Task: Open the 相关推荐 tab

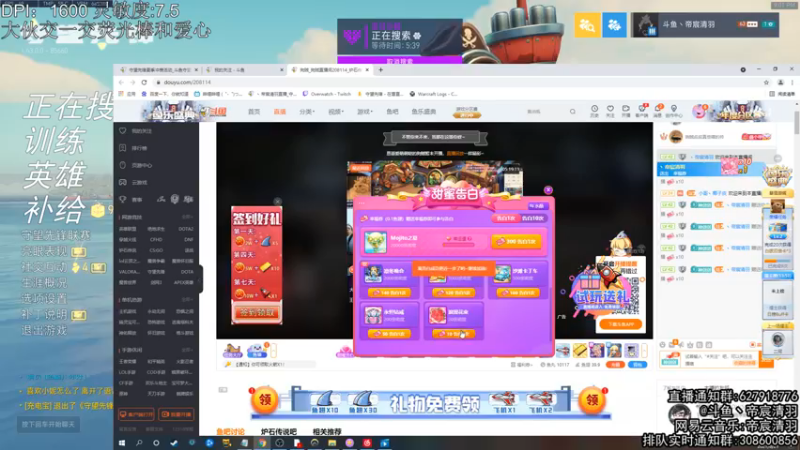Action: click(x=327, y=432)
